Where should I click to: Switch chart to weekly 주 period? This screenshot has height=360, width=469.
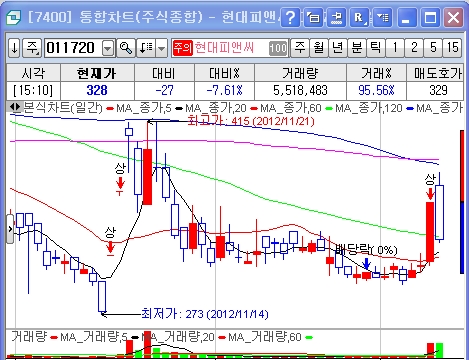click(x=300, y=48)
